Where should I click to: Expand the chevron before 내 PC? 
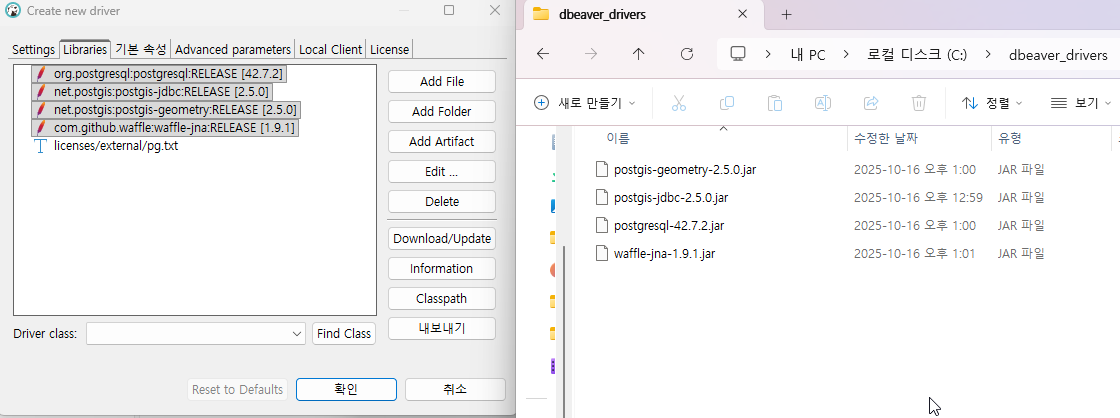pyautogui.click(x=769, y=54)
